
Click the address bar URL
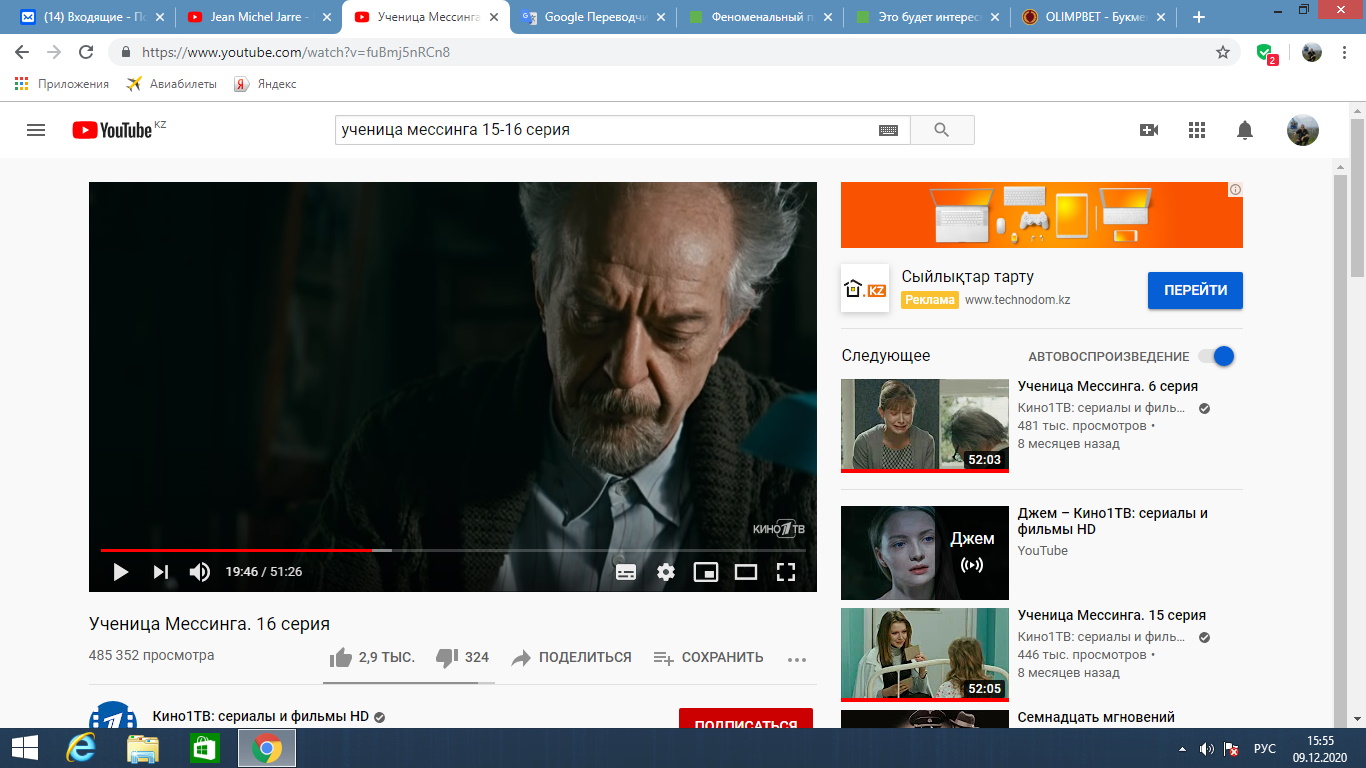point(296,52)
